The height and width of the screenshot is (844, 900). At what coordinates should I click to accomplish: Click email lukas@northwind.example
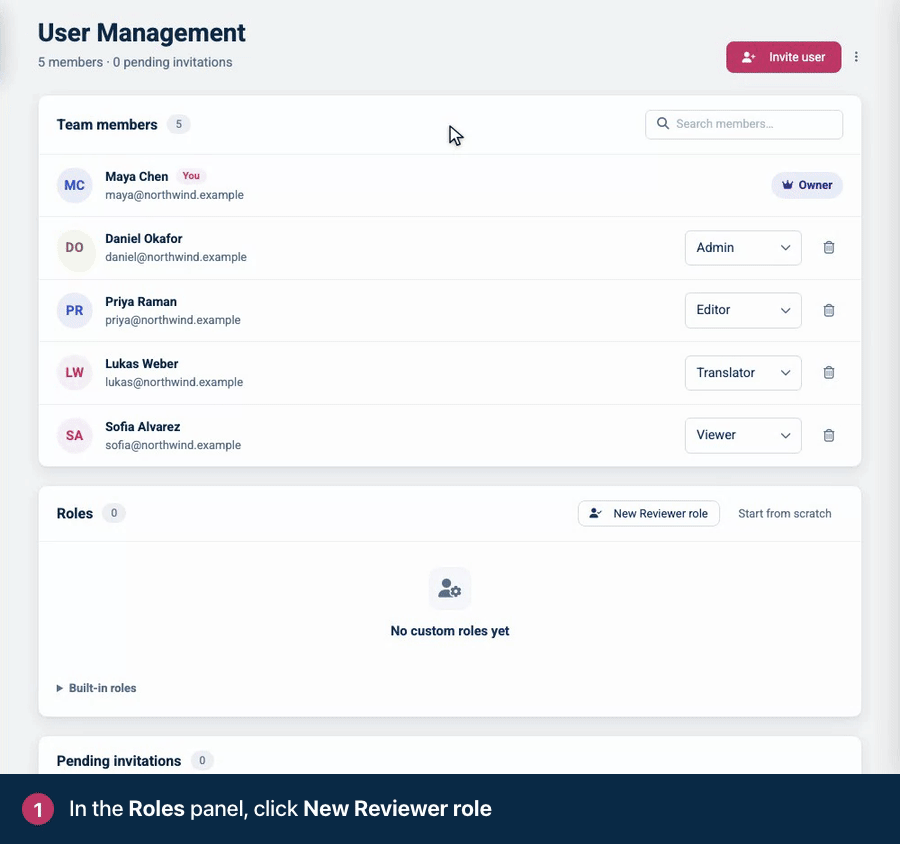pos(174,382)
